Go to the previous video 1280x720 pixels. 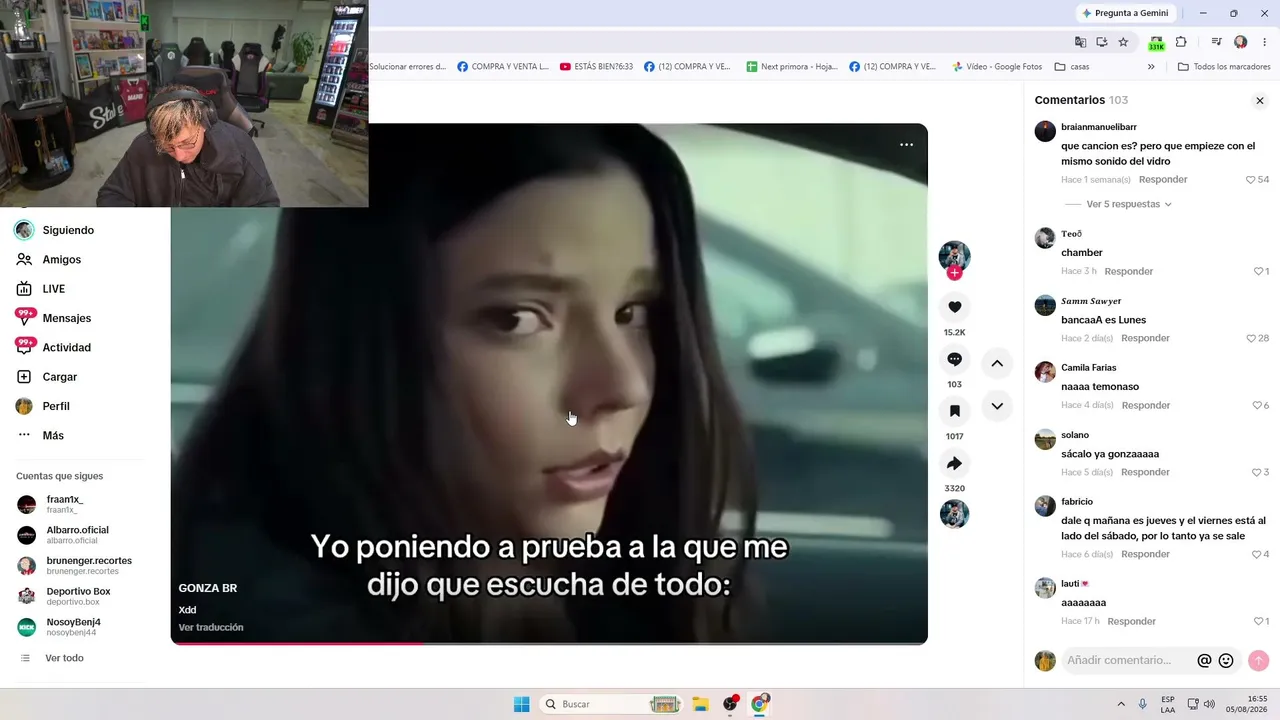pos(997,363)
